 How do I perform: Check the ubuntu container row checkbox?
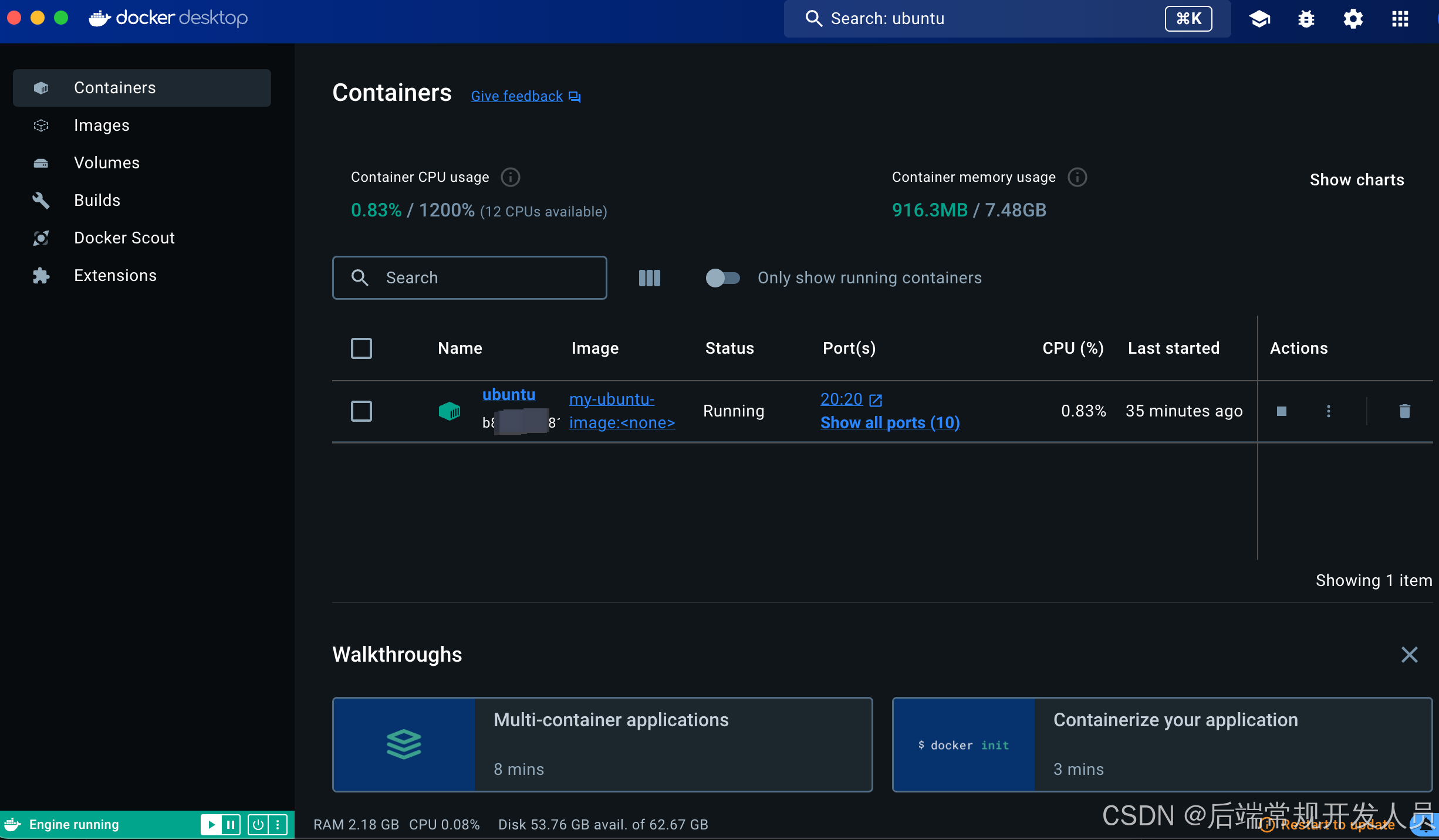coord(362,411)
